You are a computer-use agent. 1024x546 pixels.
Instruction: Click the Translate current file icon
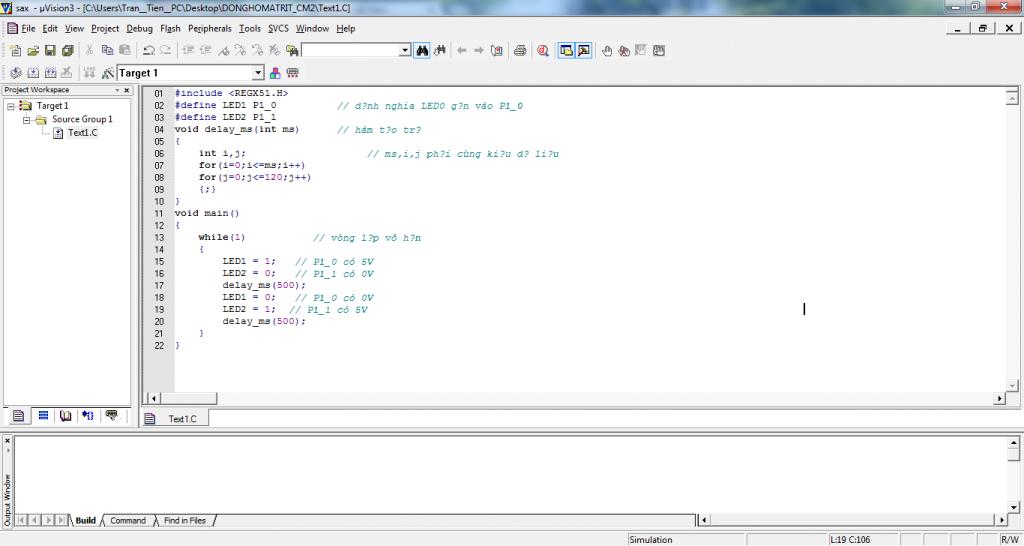(x=16, y=72)
